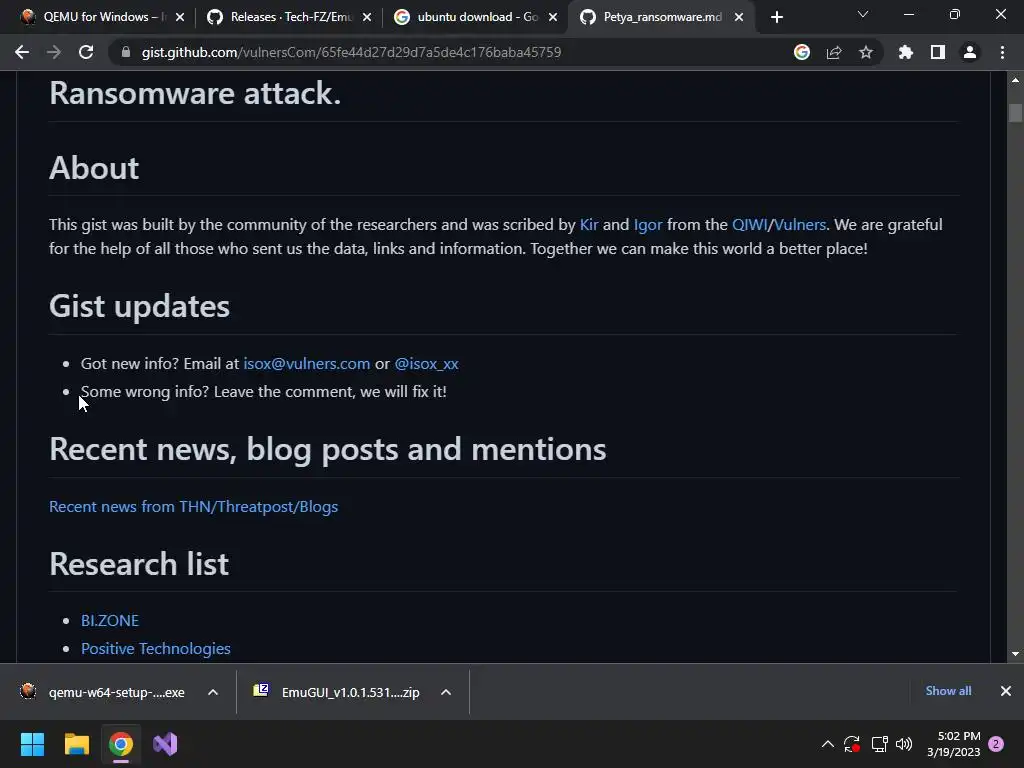Open a new browser tab

(776, 17)
